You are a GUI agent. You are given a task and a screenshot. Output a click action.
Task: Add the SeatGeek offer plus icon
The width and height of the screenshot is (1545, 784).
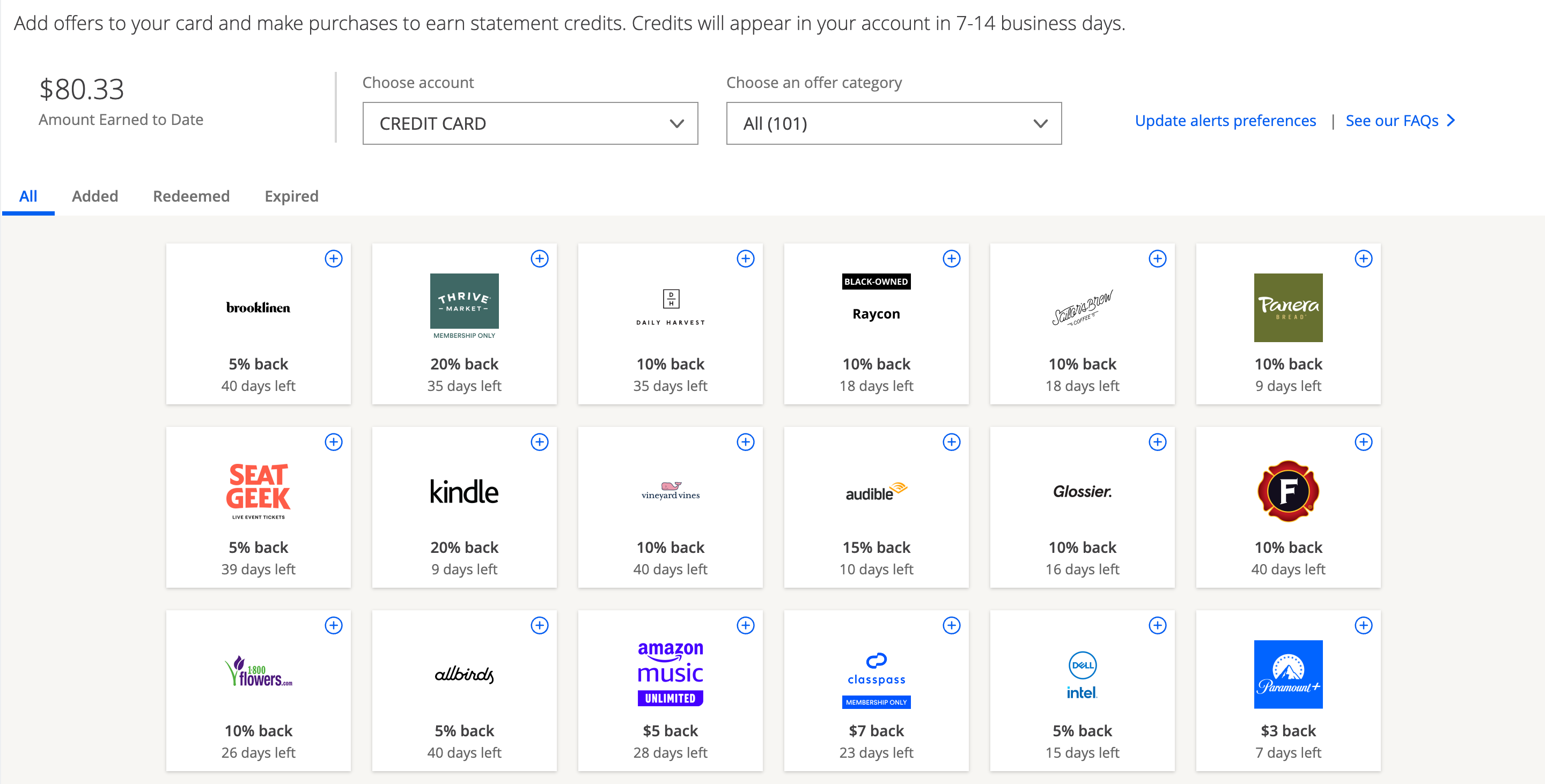[x=334, y=442]
